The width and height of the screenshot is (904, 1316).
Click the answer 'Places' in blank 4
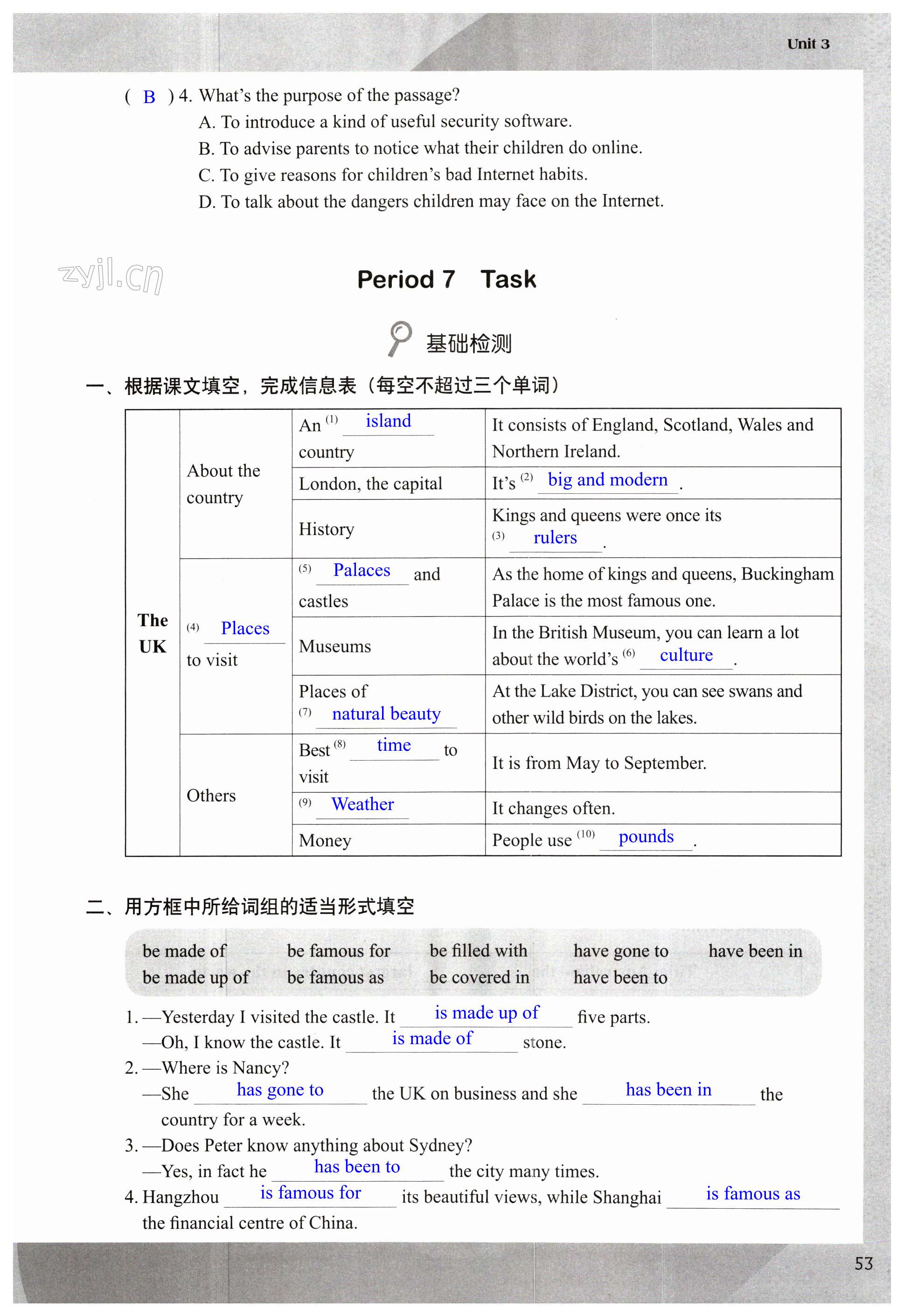pyautogui.click(x=245, y=628)
